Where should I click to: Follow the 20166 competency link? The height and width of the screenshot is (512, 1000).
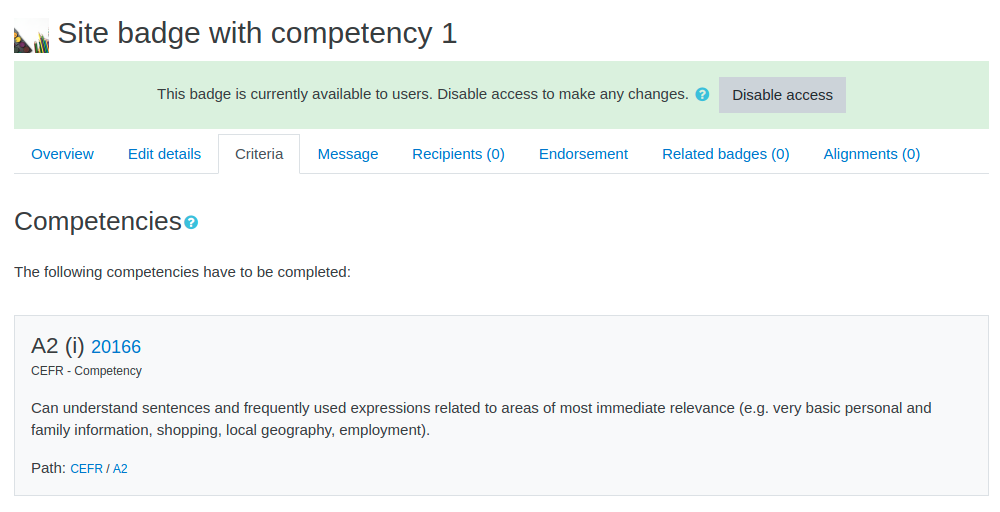coord(116,347)
